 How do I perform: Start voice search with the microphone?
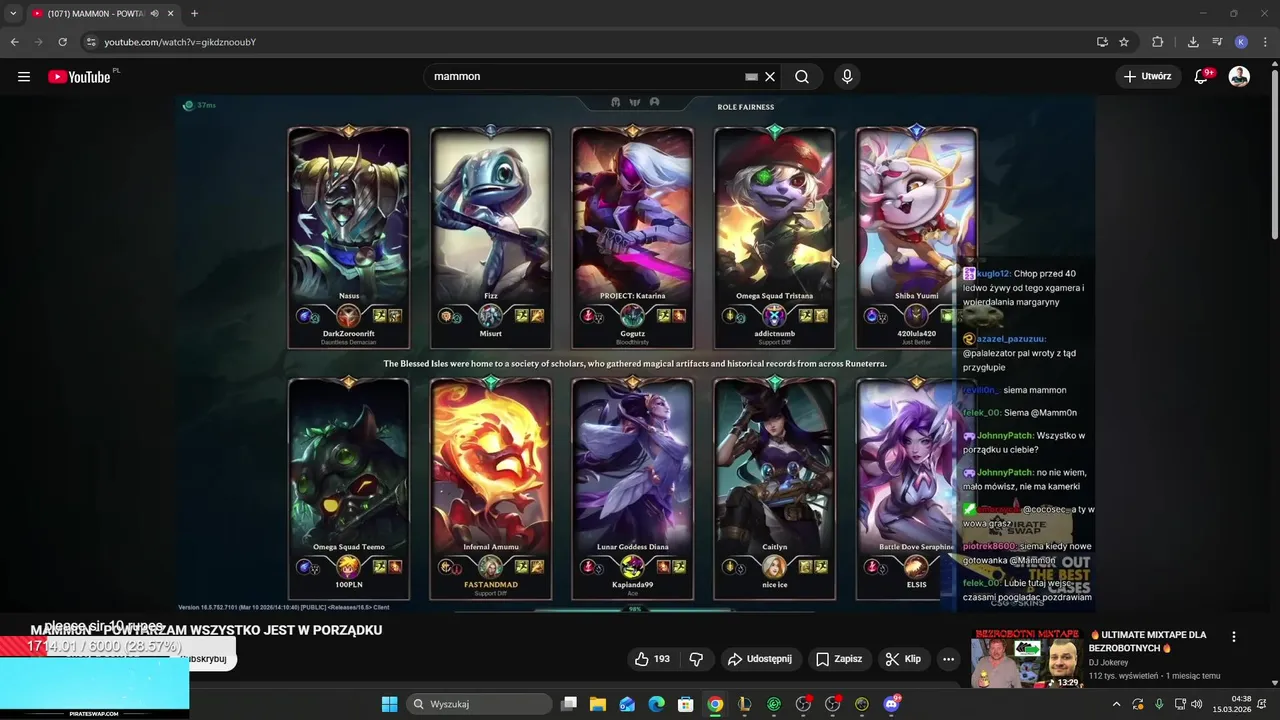pyautogui.click(x=847, y=77)
